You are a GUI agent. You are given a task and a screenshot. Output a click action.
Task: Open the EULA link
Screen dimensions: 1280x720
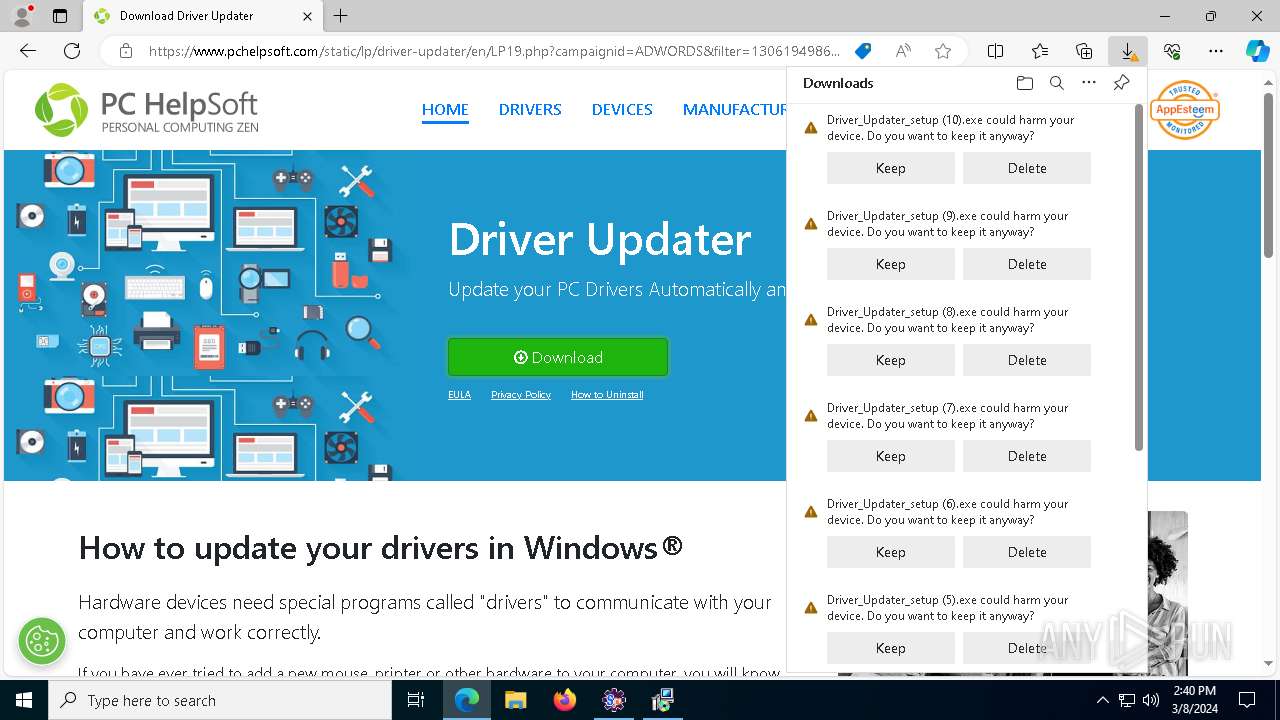(x=459, y=395)
